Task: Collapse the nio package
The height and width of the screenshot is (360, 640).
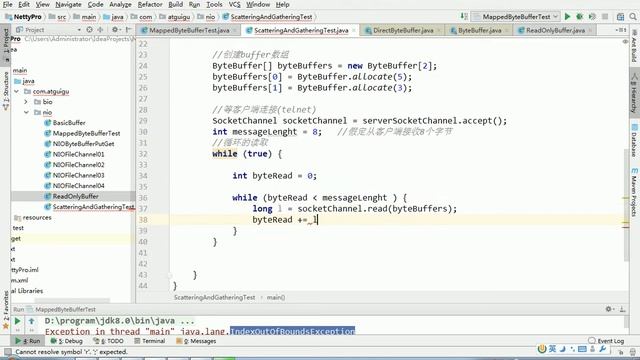Action: 26,112
